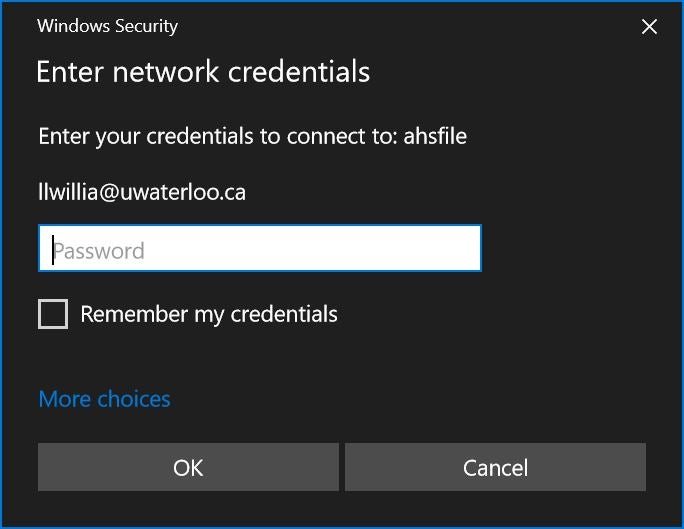
Task: Enable the Remember my credentials checkbox
Action: [x=53, y=314]
